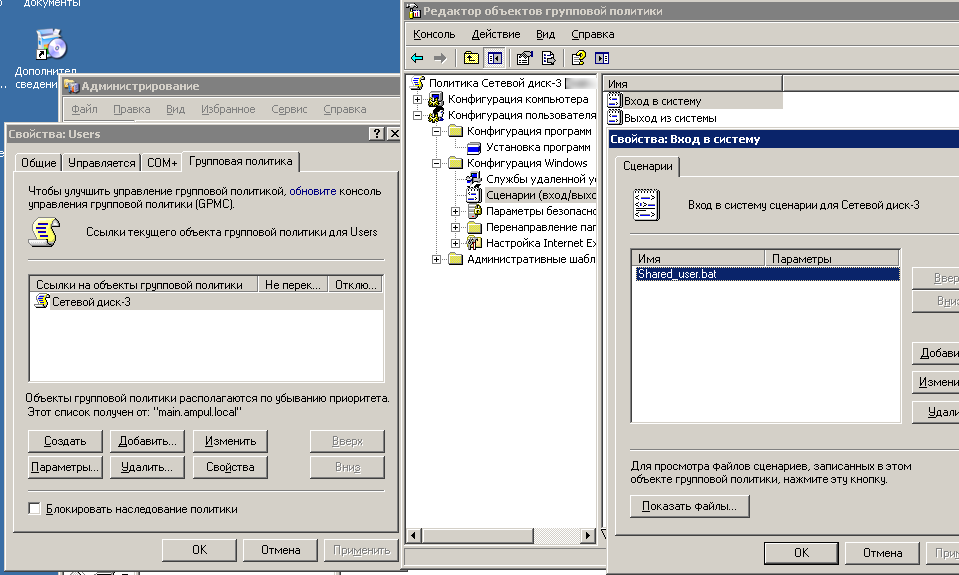Click the Export list toolbar icon

[x=548, y=58]
